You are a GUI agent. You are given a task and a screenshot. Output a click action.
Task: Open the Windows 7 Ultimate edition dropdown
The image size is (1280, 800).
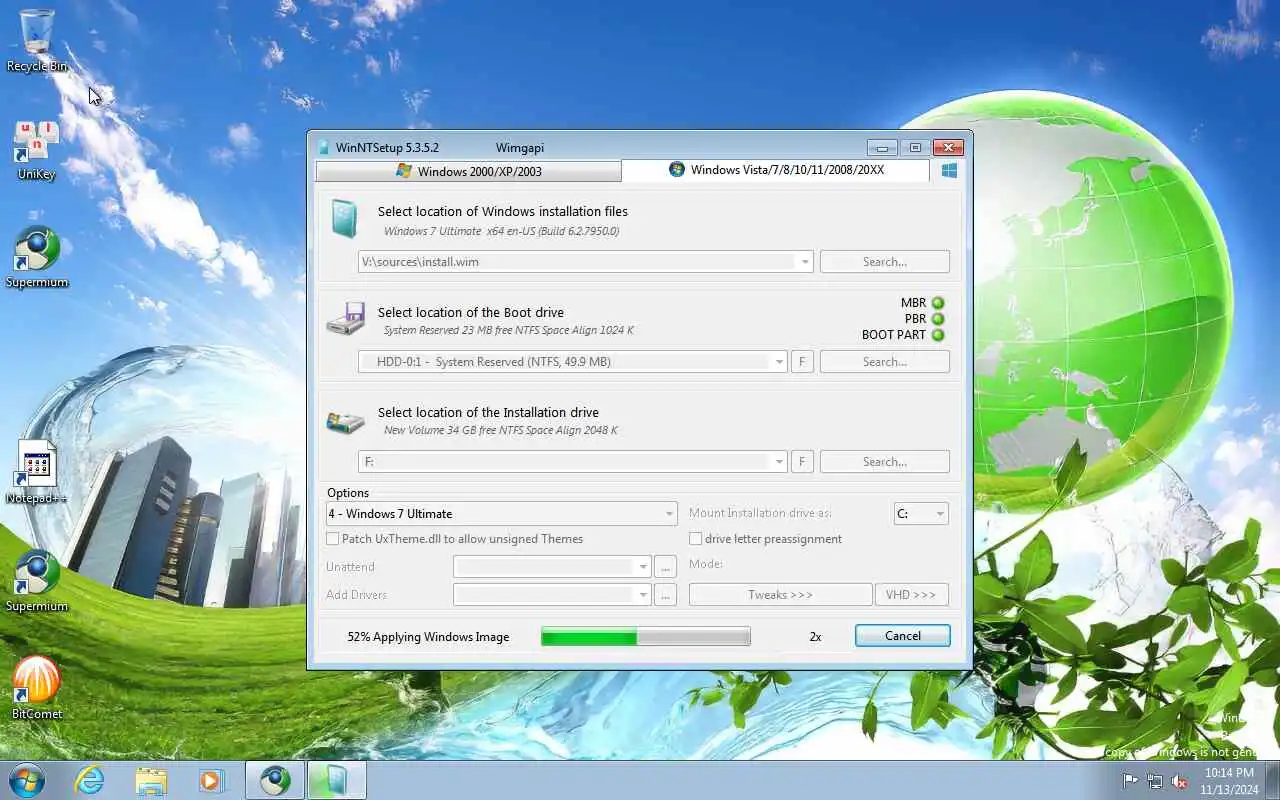click(501, 514)
